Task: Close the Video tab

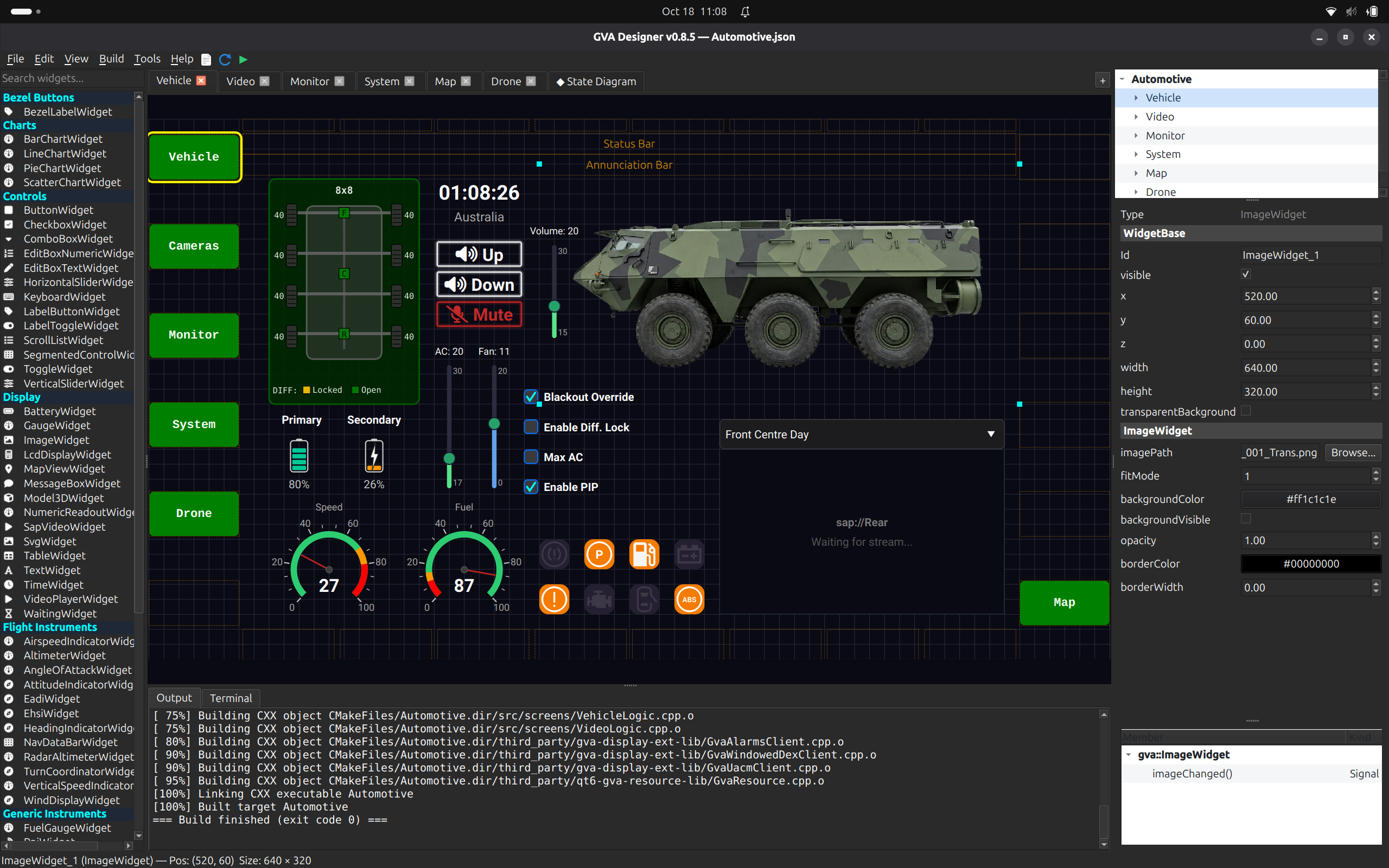Action: [264, 81]
